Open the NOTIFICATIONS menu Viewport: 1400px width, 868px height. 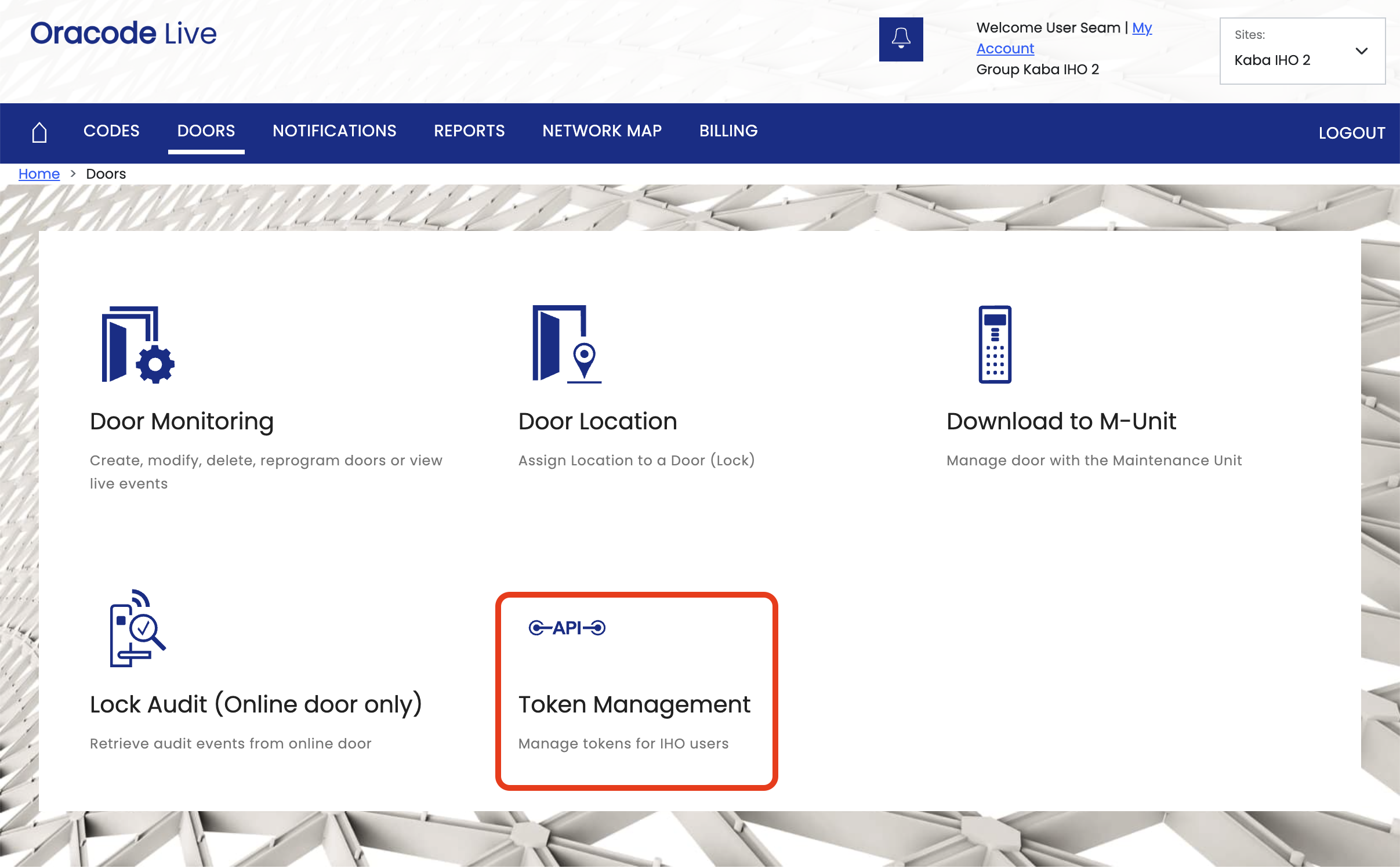coord(335,131)
